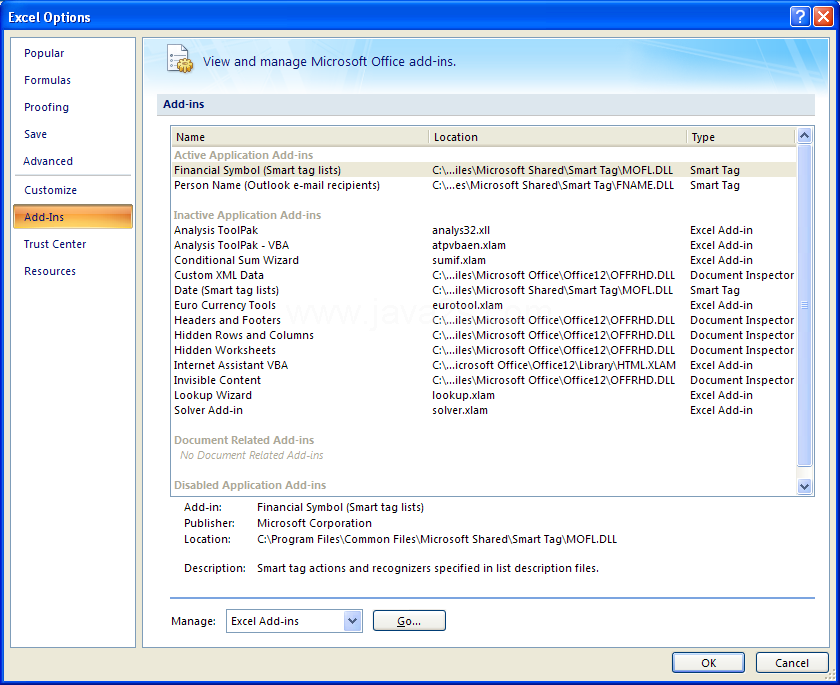This screenshot has height=685, width=840.
Task: Sort add-ins by Name column header
Action: (x=300, y=137)
